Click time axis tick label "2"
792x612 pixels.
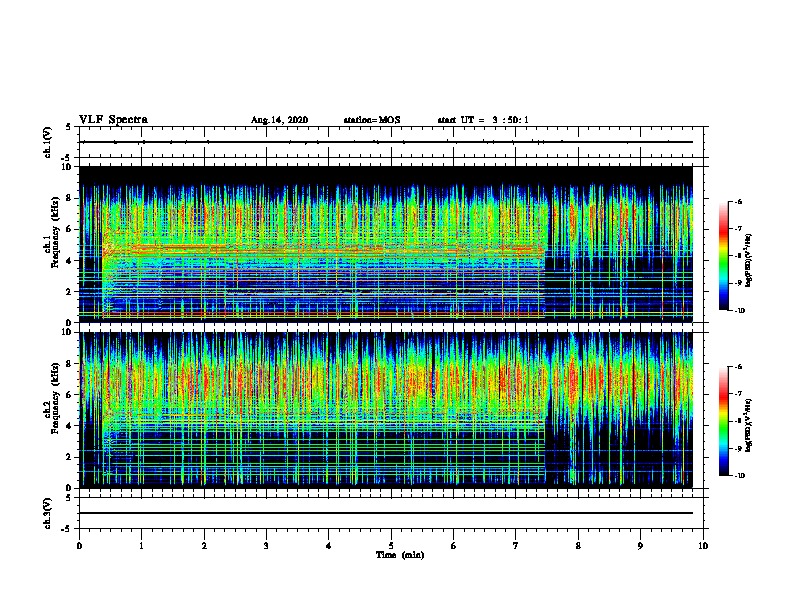(x=204, y=546)
